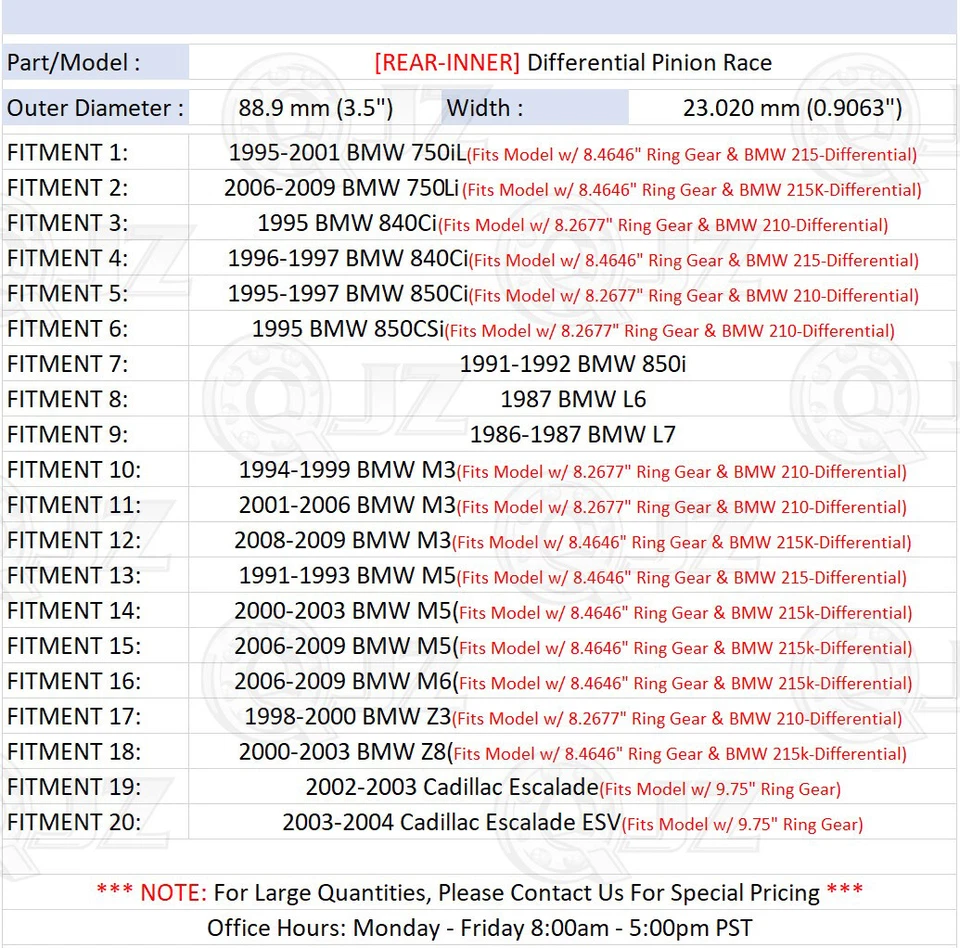The image size is (960, 948).
Task: Select '2008-2009 BMW M3' fitment entry
Action: coord(343,540)
